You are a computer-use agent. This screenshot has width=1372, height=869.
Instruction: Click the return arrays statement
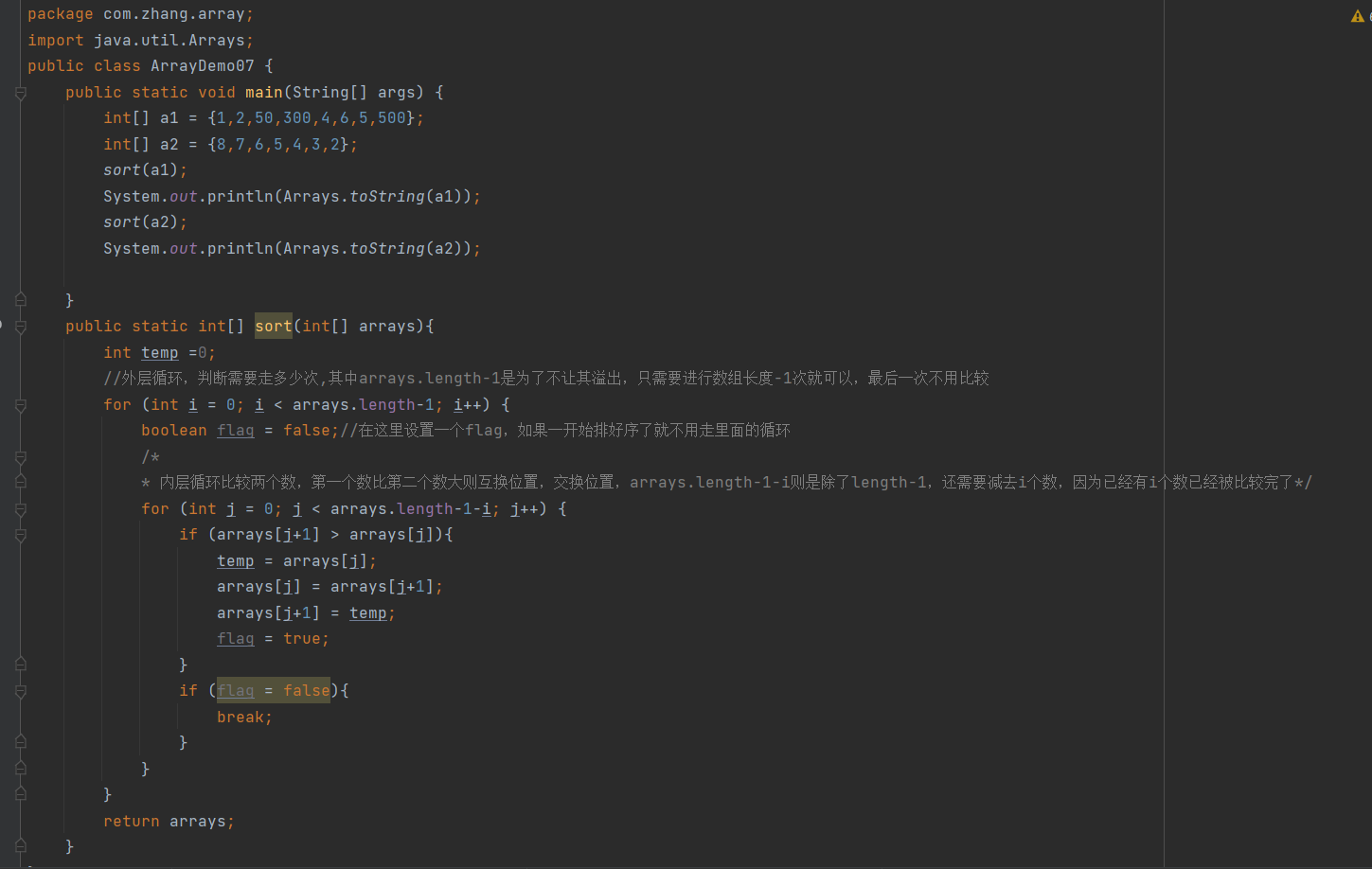169,822
